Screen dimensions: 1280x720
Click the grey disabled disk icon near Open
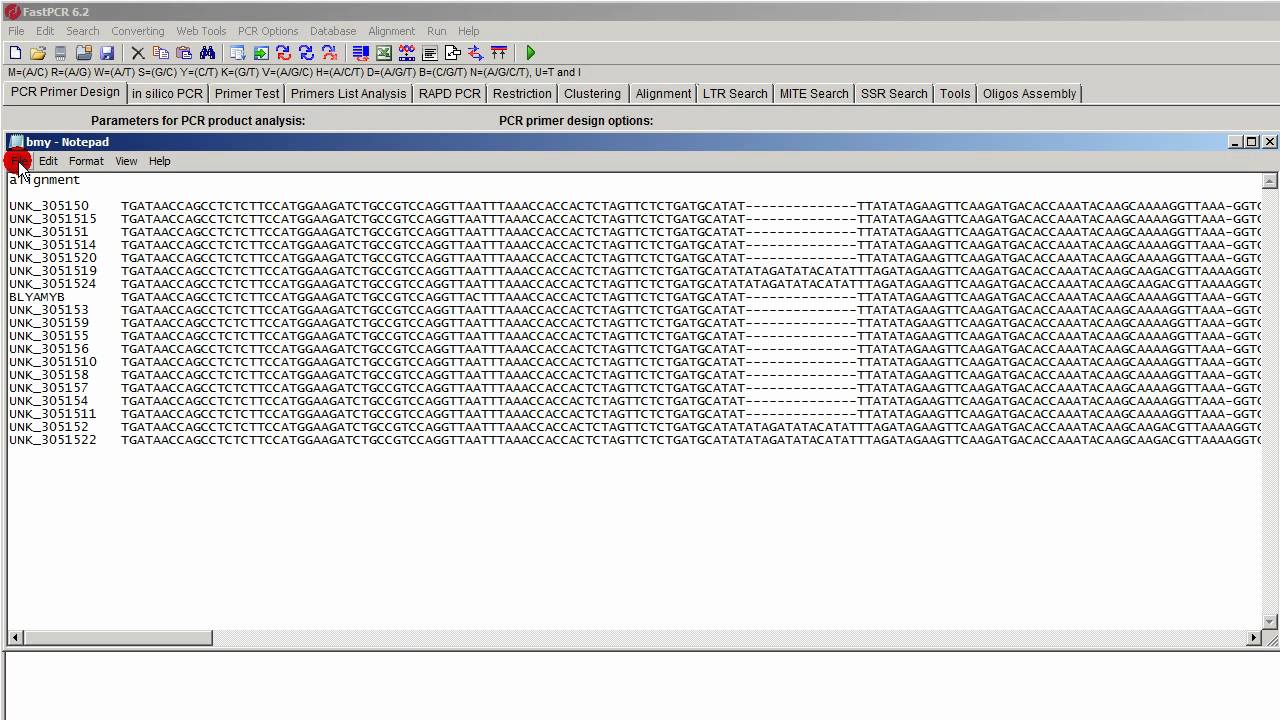click(60, 53)
